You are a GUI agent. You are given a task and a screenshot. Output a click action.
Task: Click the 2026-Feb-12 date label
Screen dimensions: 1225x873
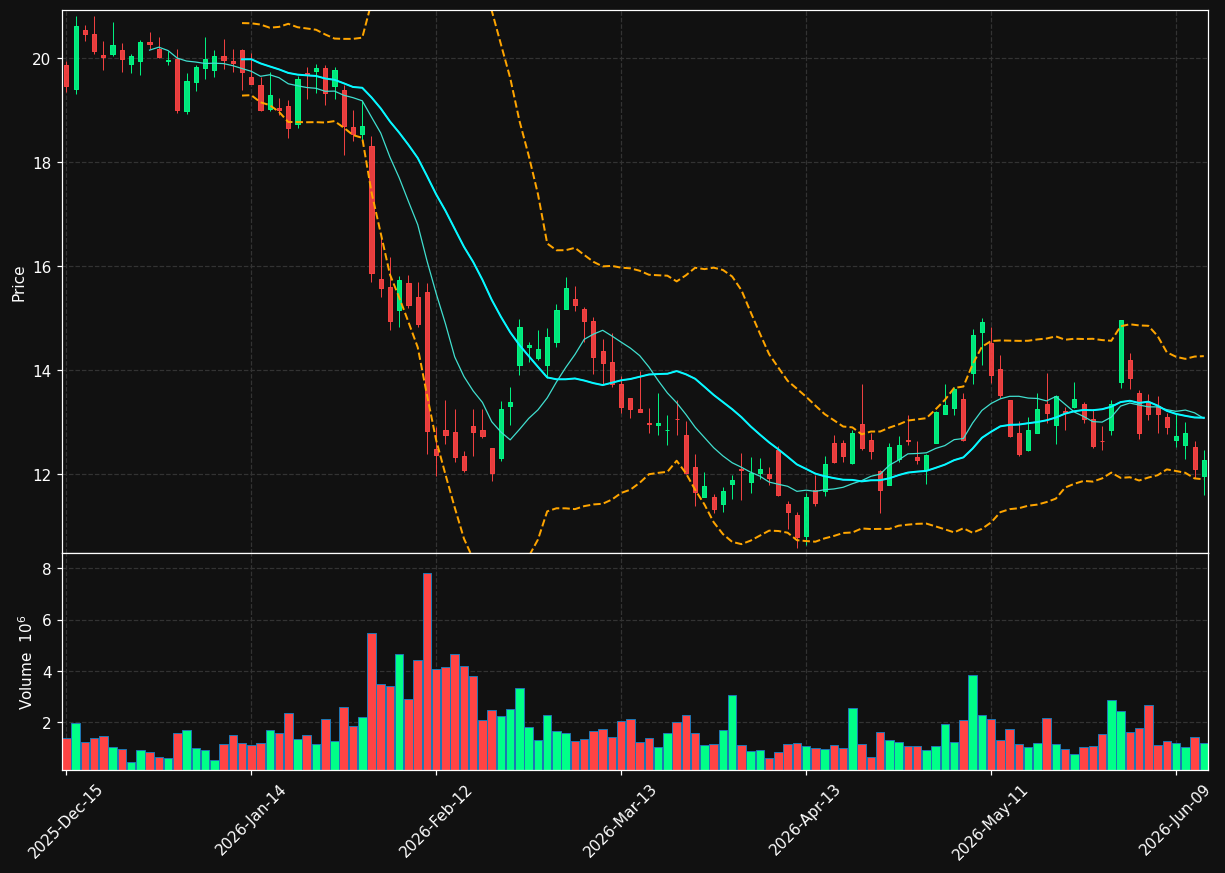pos(435,821)
